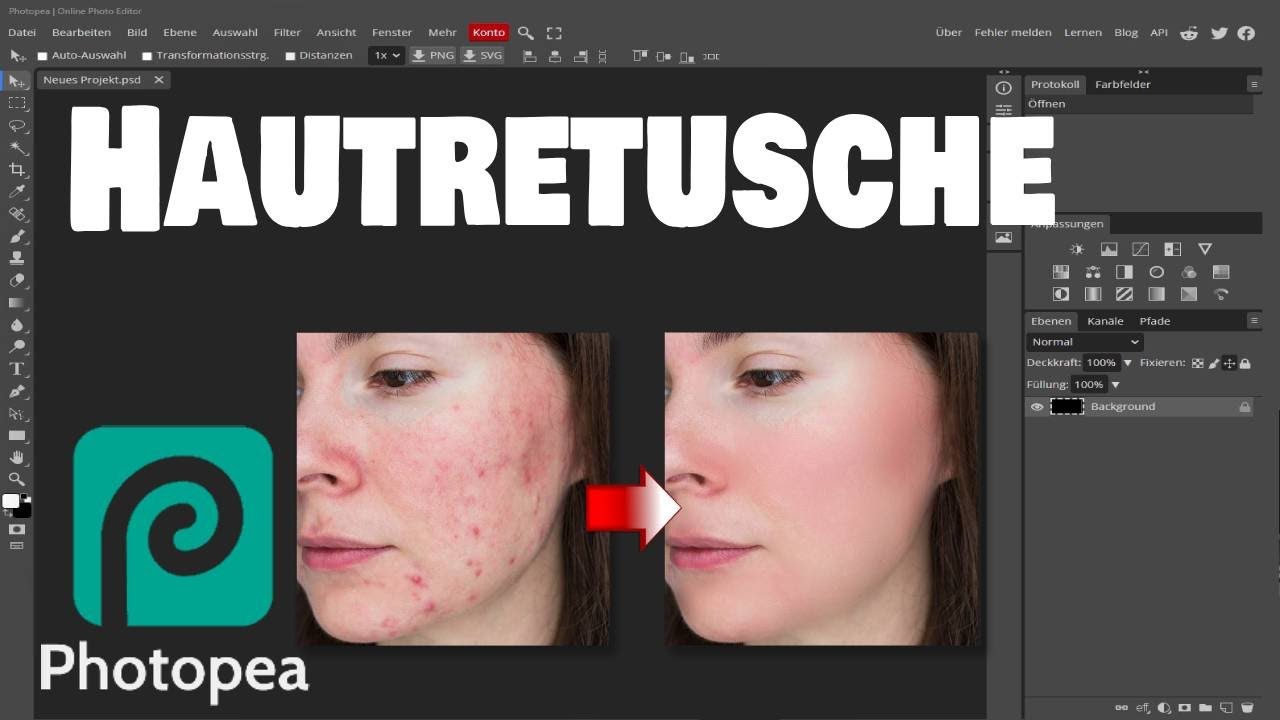This screenshot has height=720, width=1280.
Task: Add a Black & White adjustment
Action: point(1125,272)
